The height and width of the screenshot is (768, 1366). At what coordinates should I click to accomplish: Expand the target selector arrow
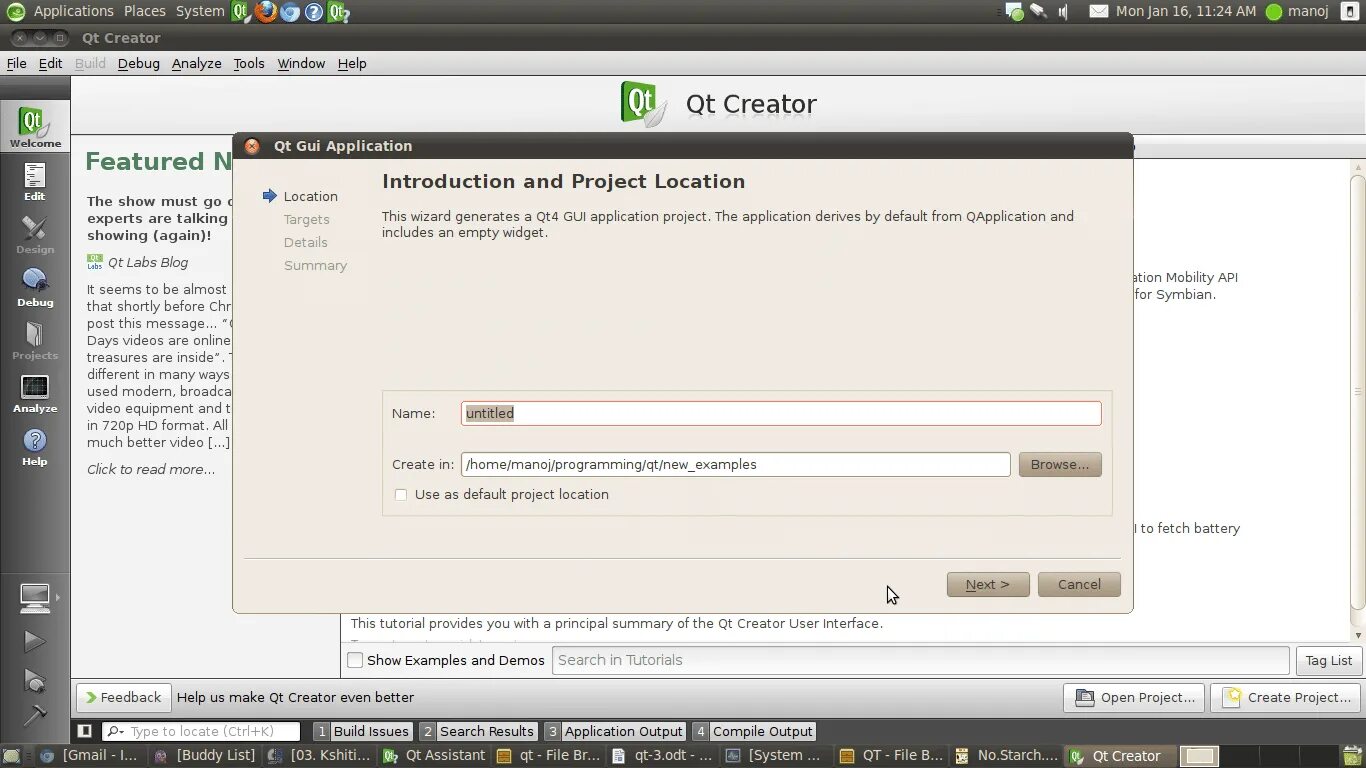click(x=57, y=597)
